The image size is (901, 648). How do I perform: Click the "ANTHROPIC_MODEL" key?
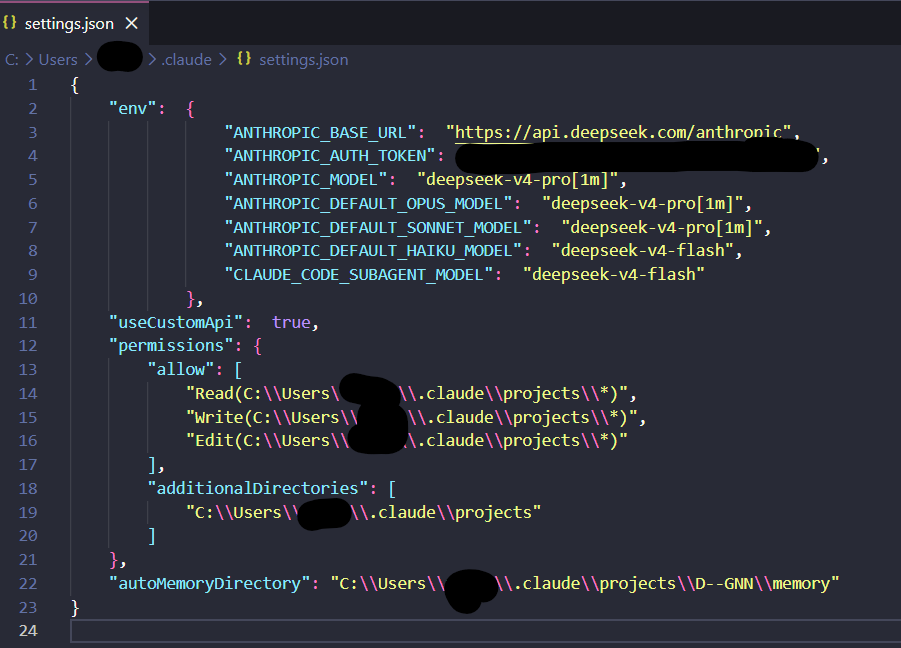(306, 180)
